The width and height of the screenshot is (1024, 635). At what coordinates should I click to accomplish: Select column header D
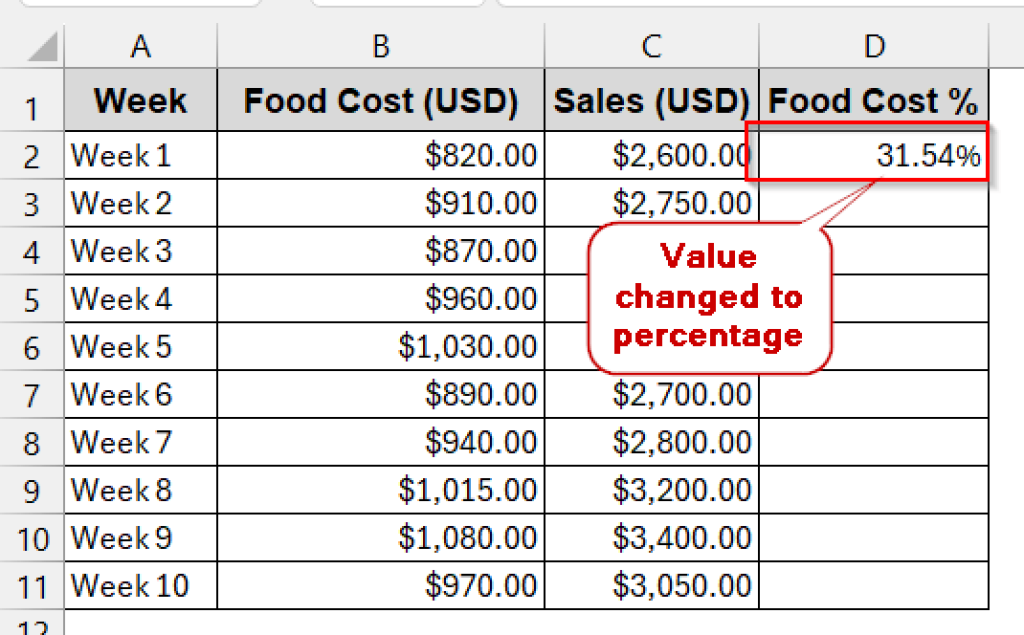coord(874,45)
